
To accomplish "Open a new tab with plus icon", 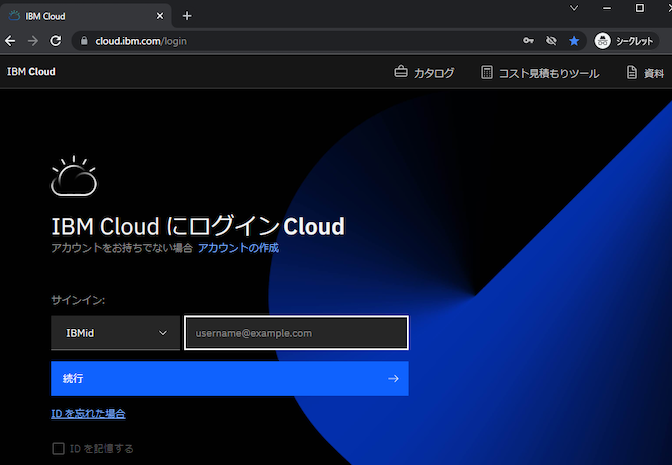I will pyautogui.click(x=187, y=15).
